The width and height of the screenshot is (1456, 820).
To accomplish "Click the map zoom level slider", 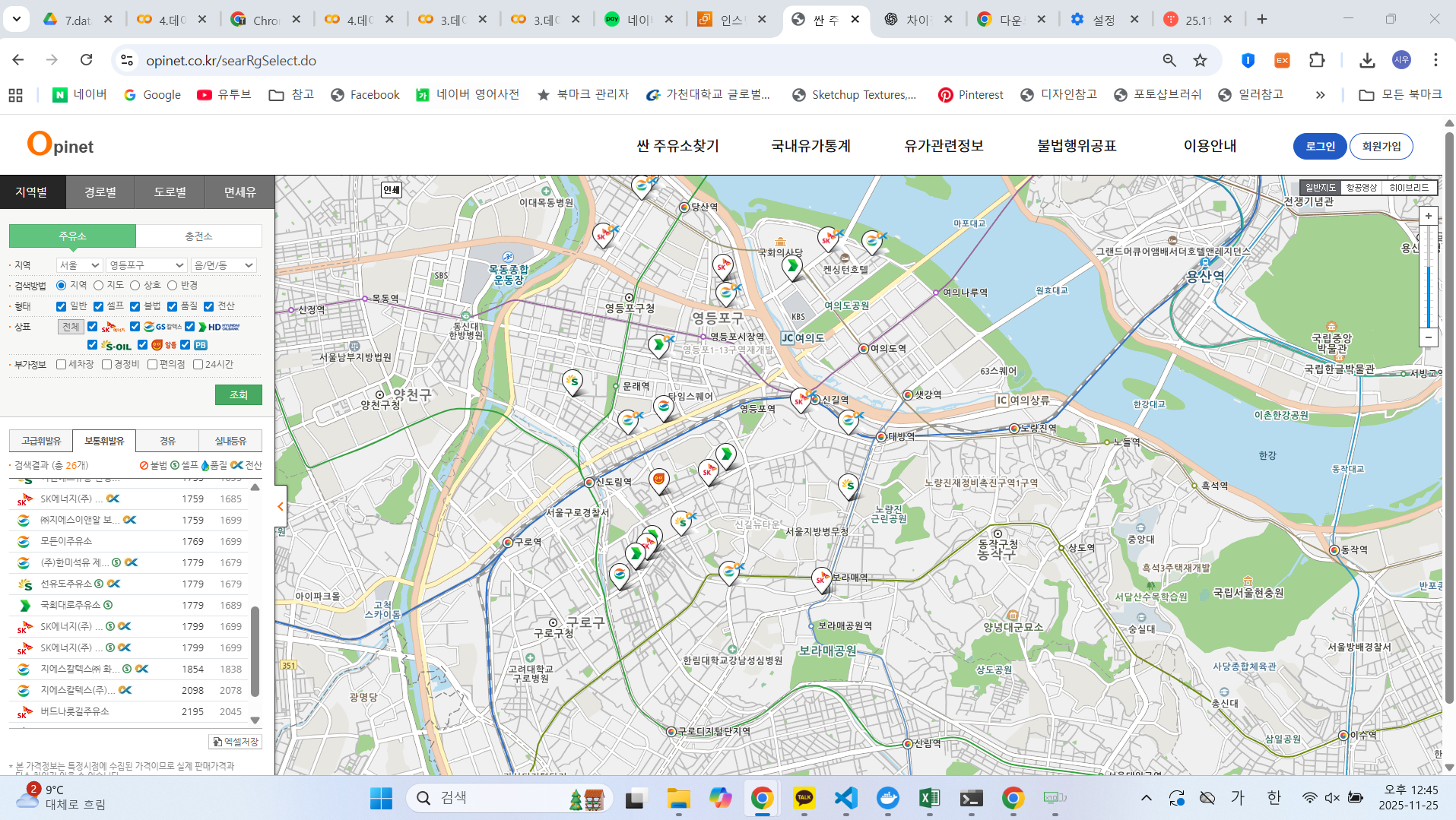I will pos(1429,277).
